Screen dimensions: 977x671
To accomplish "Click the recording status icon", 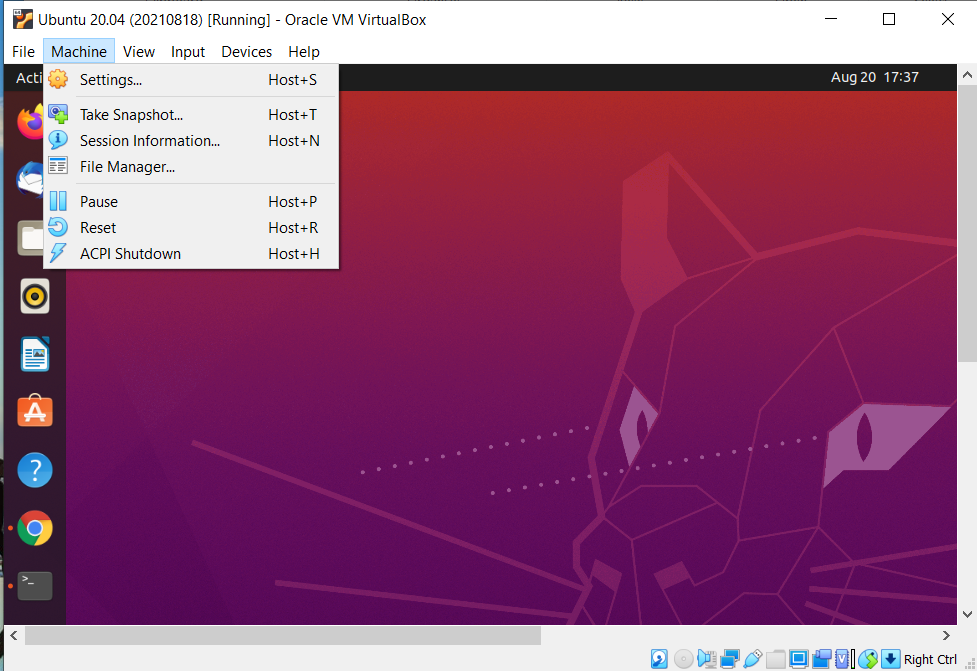I will click(822, 659).
